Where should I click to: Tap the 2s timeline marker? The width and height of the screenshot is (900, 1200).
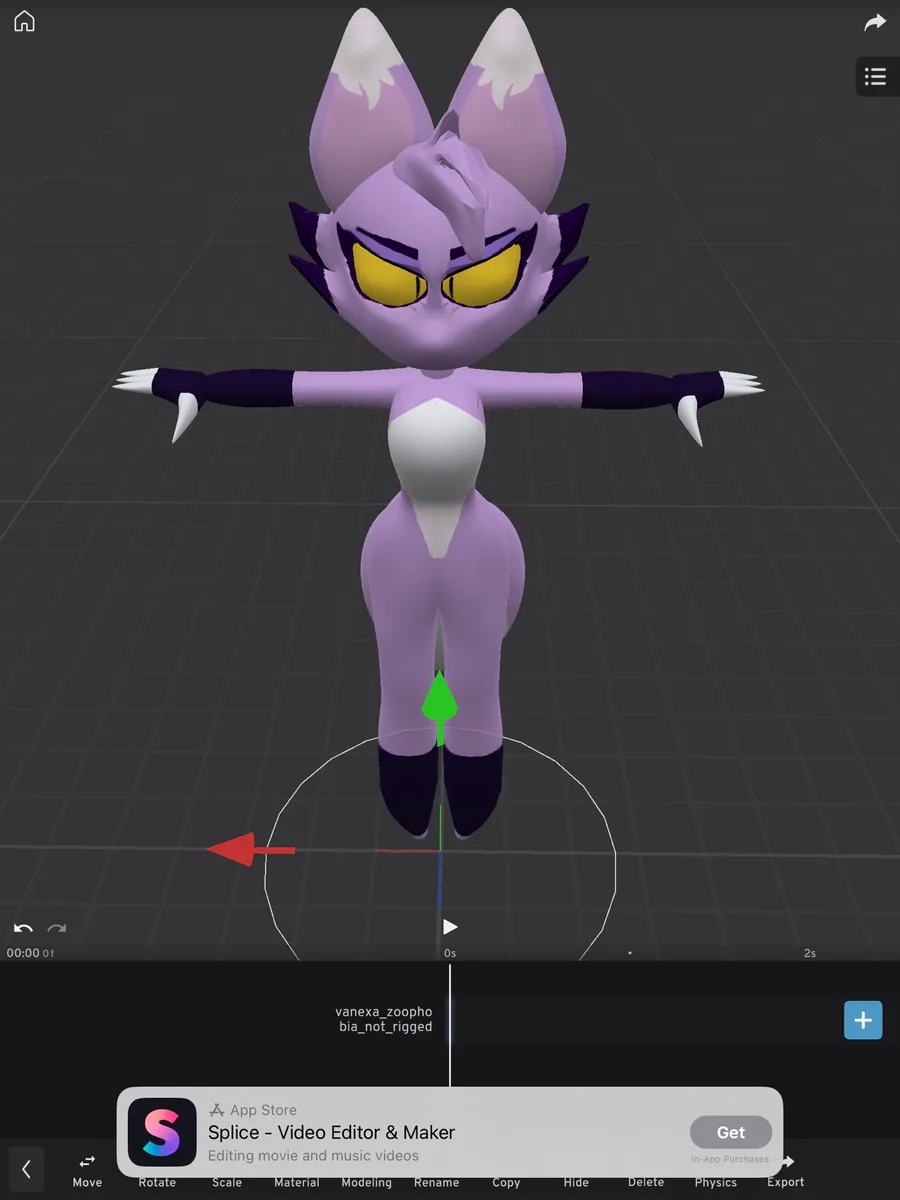[810, 953]
